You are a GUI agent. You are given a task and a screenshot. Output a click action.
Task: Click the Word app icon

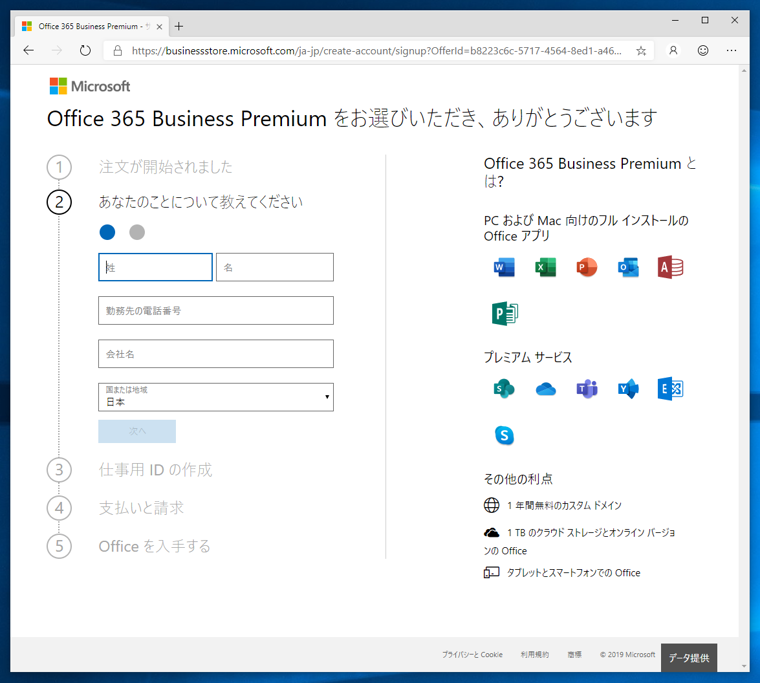504,267
